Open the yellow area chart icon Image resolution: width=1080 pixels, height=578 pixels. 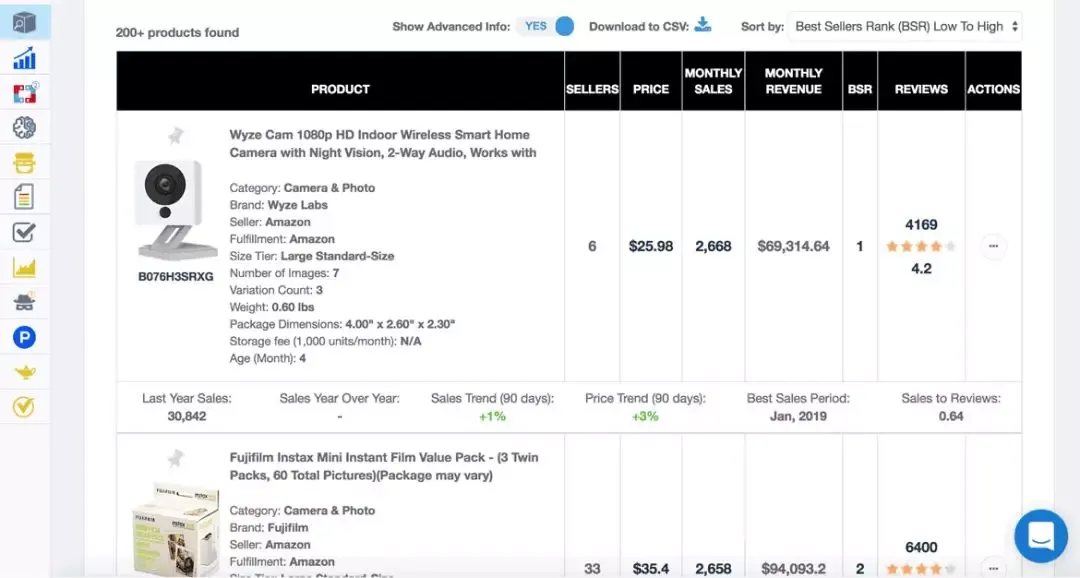coord(24,267)
